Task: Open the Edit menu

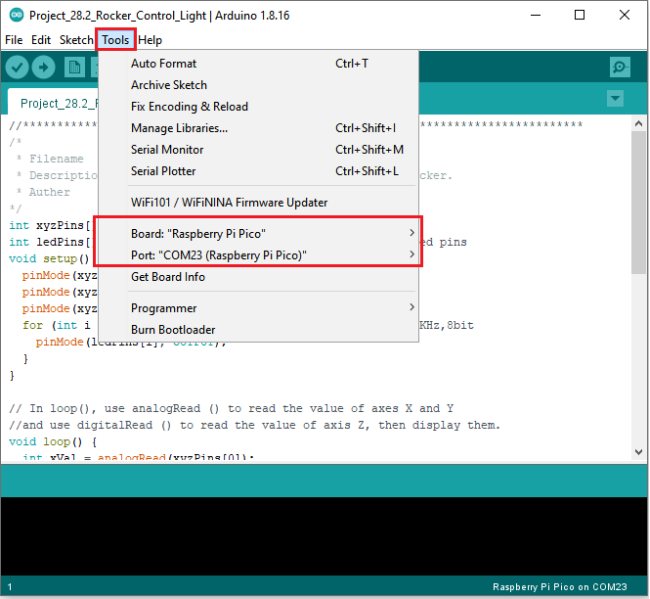Action: [x=41, y=40]
